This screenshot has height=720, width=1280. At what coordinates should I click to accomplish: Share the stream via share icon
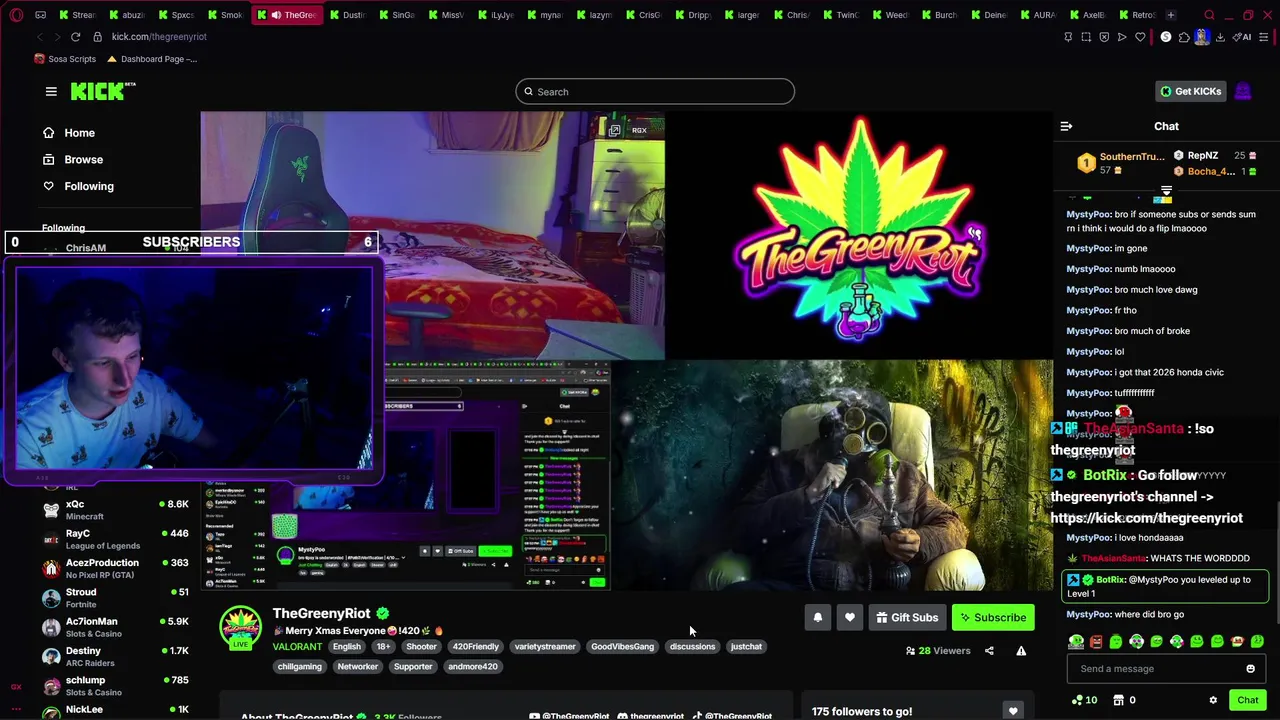[x=989, y=651]
